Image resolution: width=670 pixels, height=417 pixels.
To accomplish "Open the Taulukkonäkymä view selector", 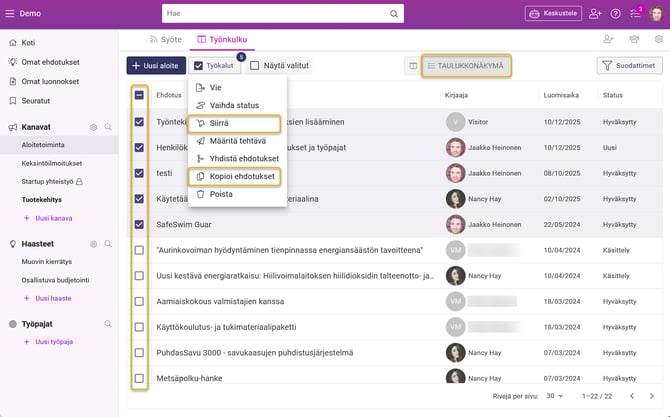I will click(x=465, y=65).
